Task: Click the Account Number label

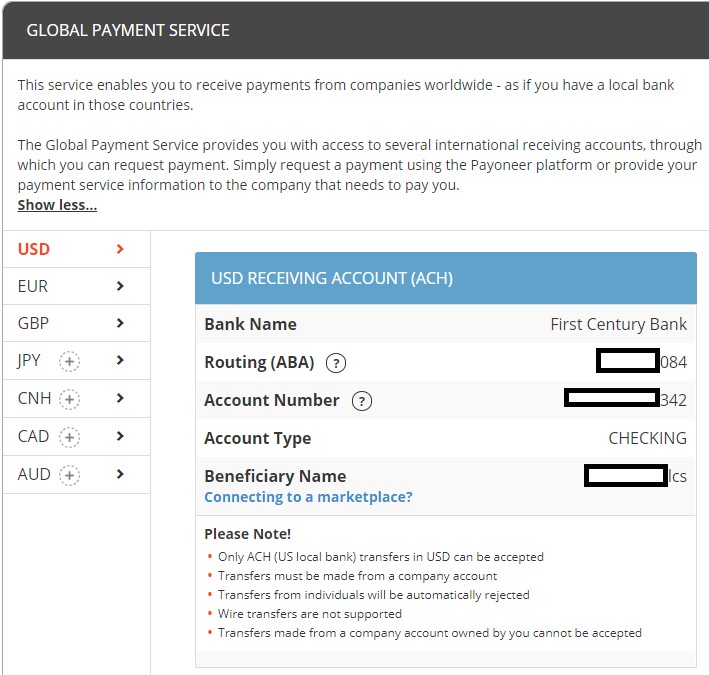Action: 272,400
